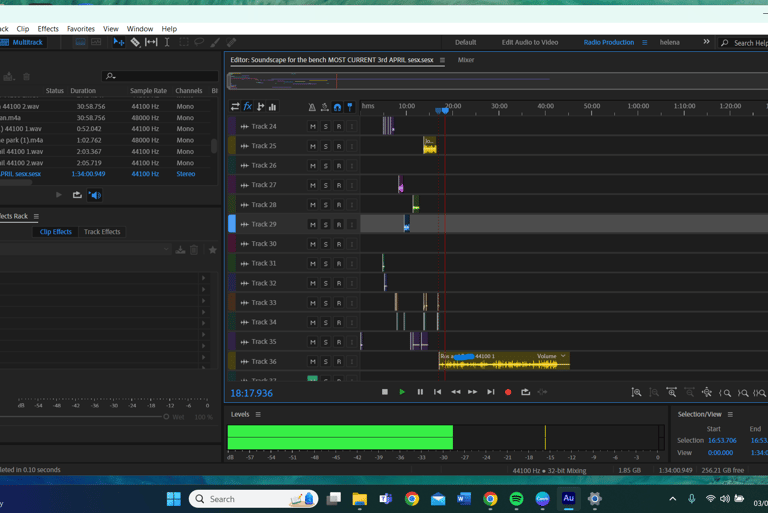Start playback with the green Play button

coord(402,392)
